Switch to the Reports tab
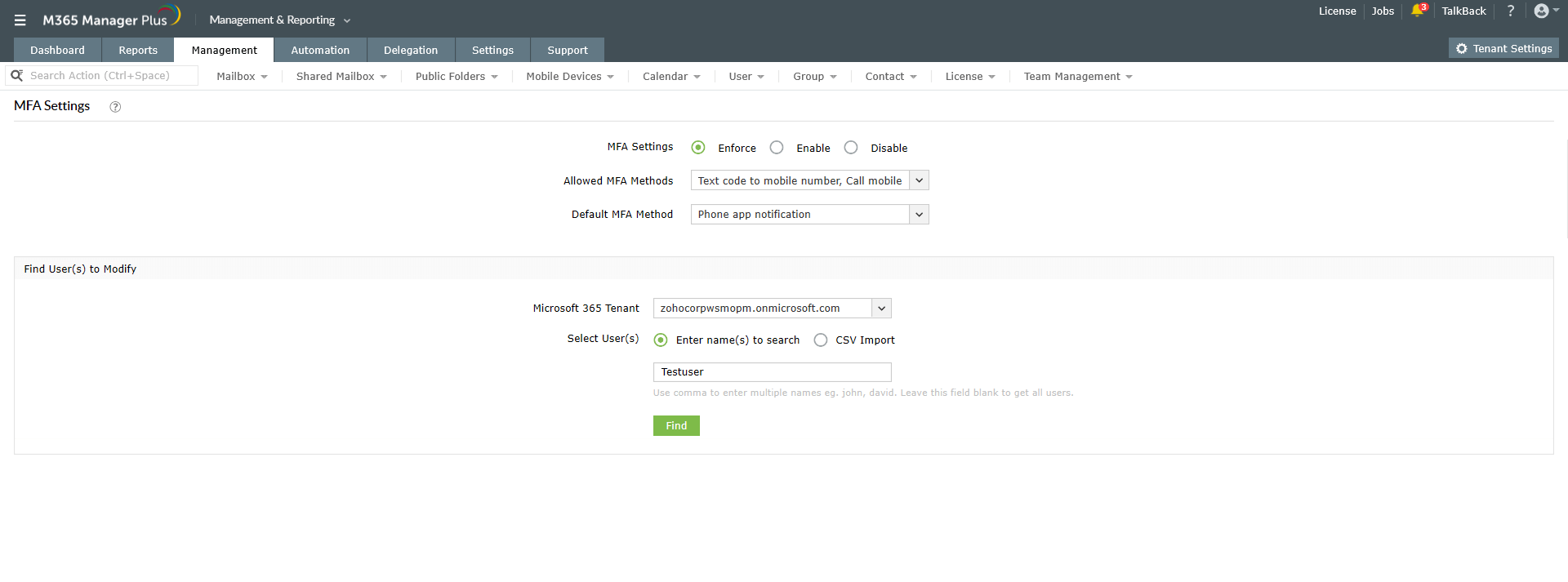This screenshot has height=582, width=1568. (138, 50)
